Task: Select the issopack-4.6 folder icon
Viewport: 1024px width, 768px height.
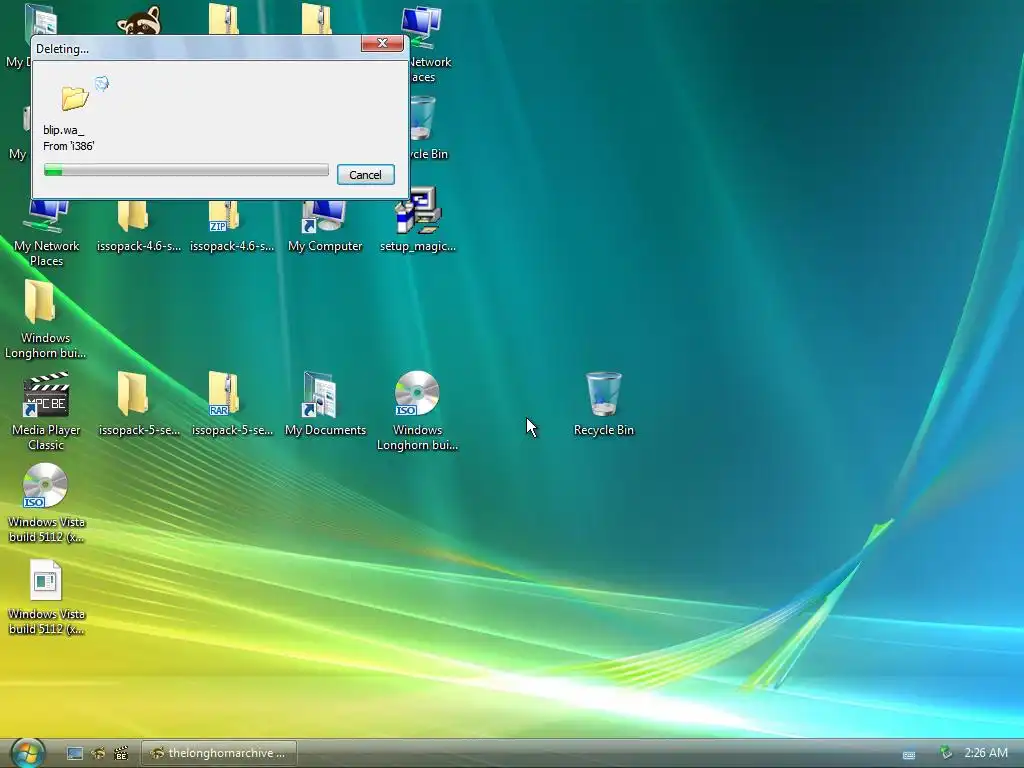Action: [x=138, y=226]
